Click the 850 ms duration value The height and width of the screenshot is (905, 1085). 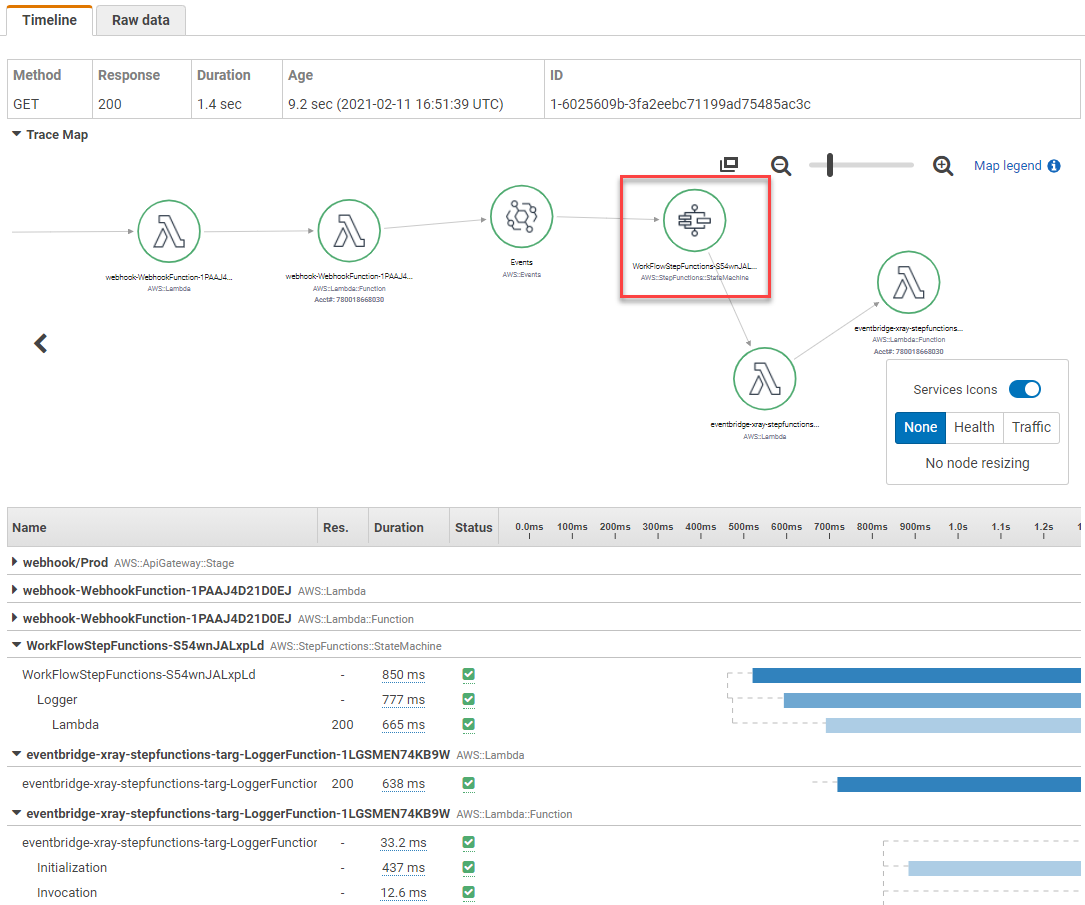[403, 675]
